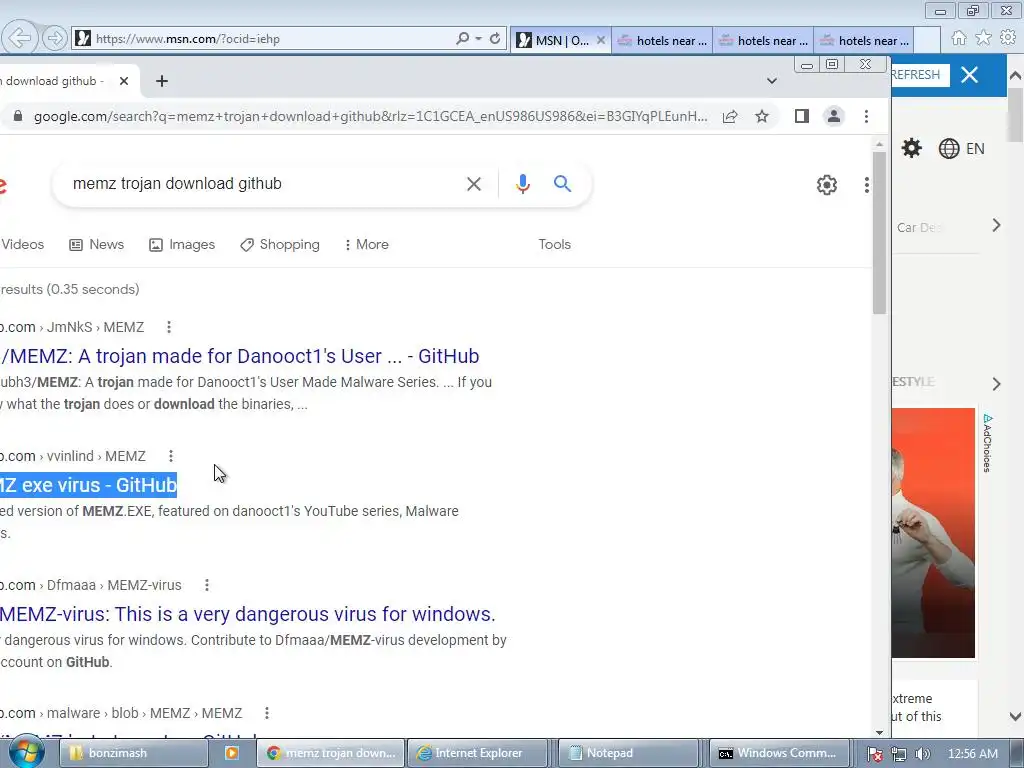The image size is (1024, 768).
Task: Switch to the first hotels near tab
Action: [x=663, y=40]
